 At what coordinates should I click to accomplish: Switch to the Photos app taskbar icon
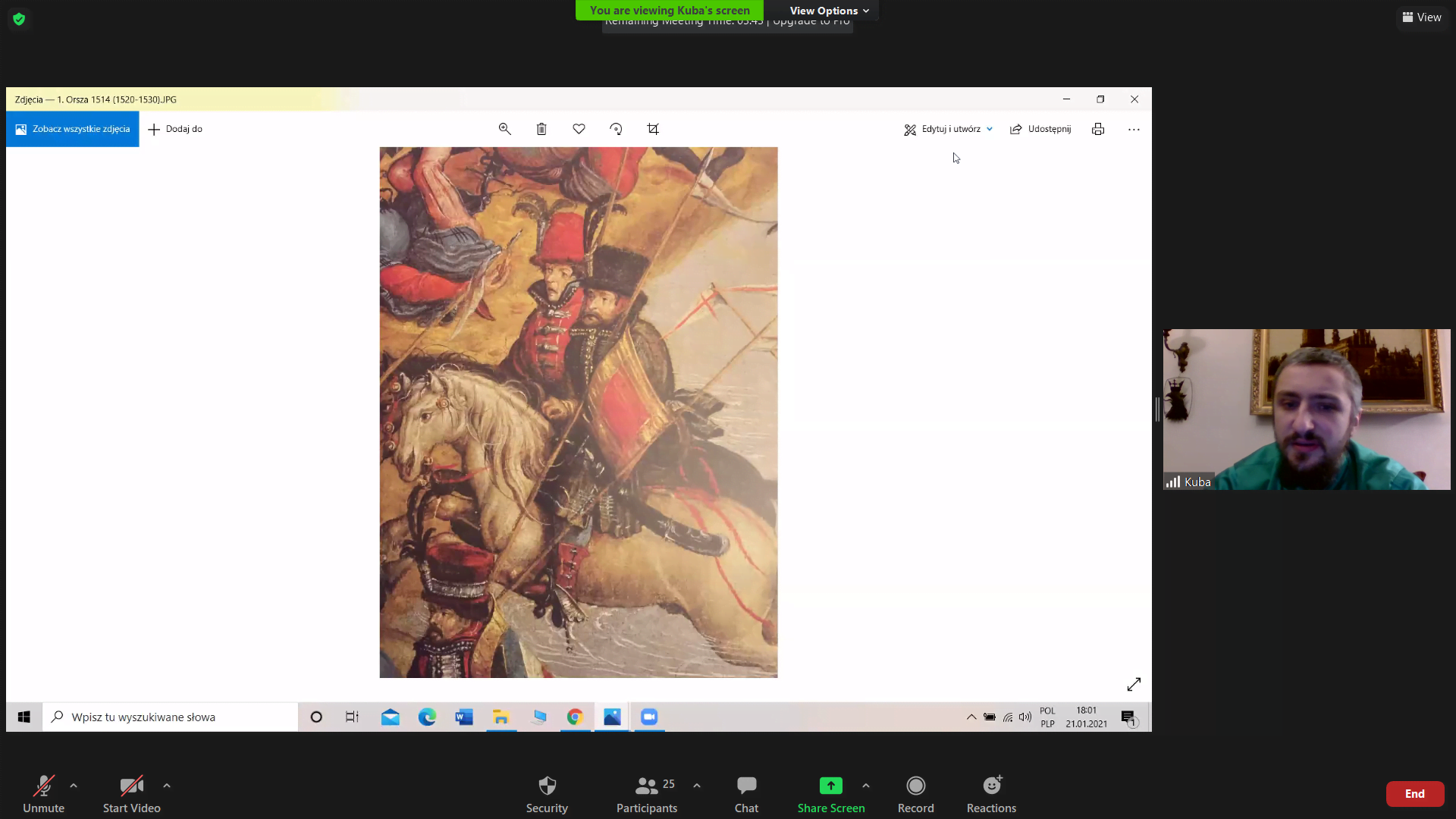[612, 717]
